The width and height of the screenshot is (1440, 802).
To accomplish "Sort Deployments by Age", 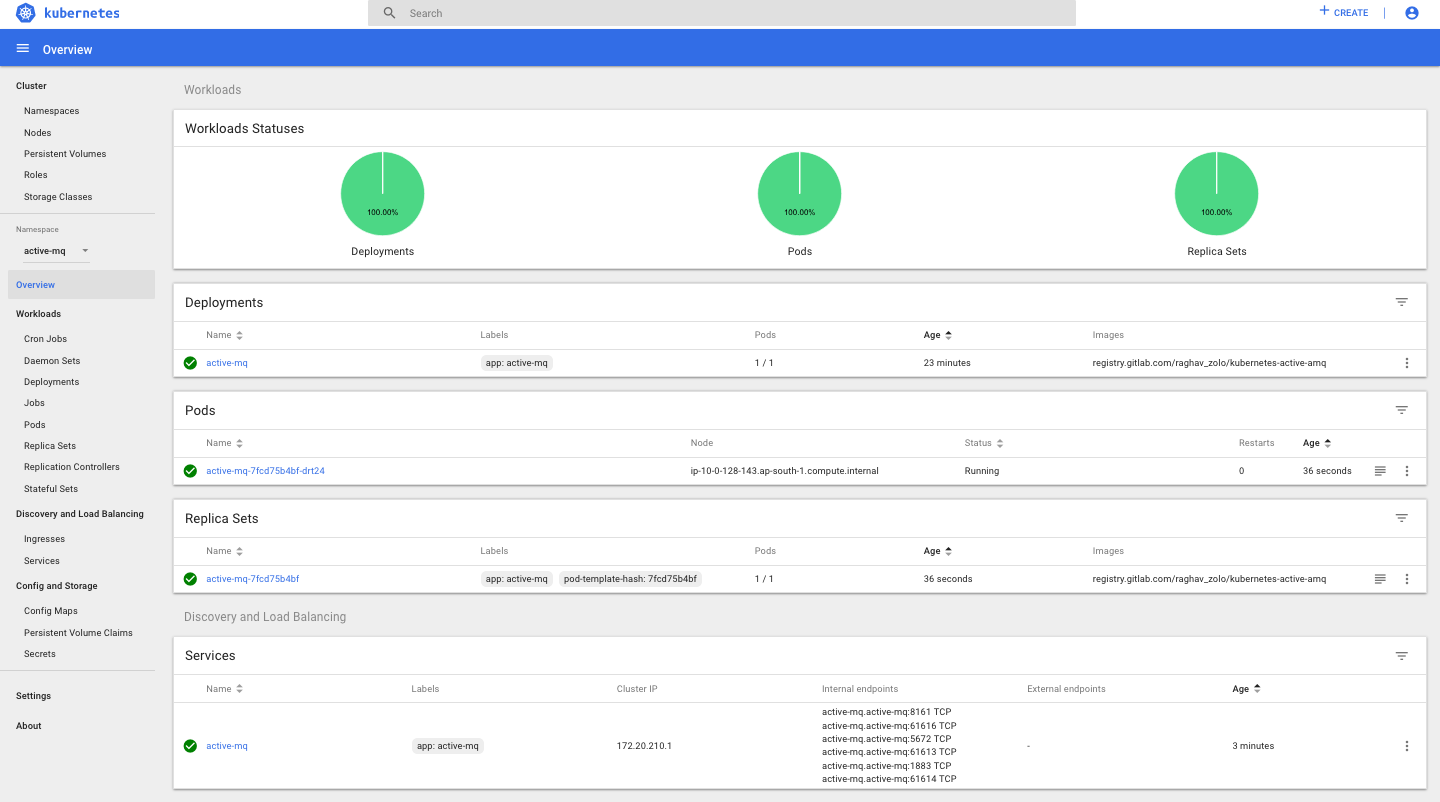I will pos(937,335).
